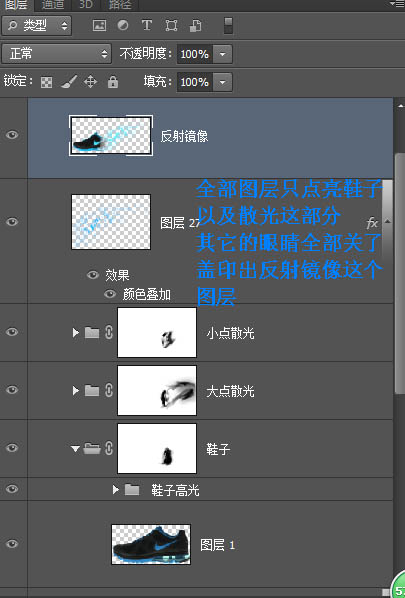This screenshot has width=405, height=598.
Task: Click the open folder icon of 鞋子
Action: point(92,448)
